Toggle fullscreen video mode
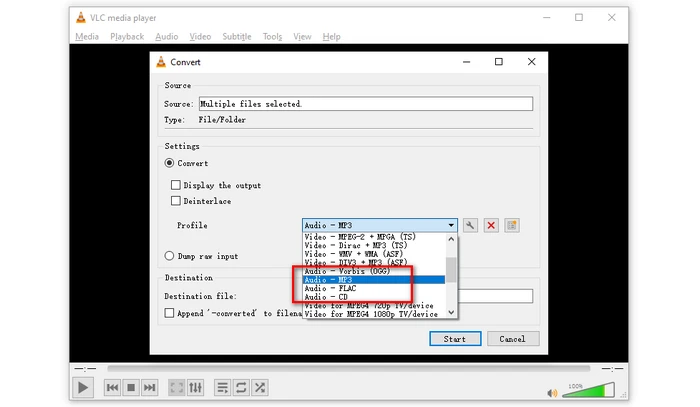The width and height of the screenshot is (700, 407). pyautogui.click(x=176, y=387)
